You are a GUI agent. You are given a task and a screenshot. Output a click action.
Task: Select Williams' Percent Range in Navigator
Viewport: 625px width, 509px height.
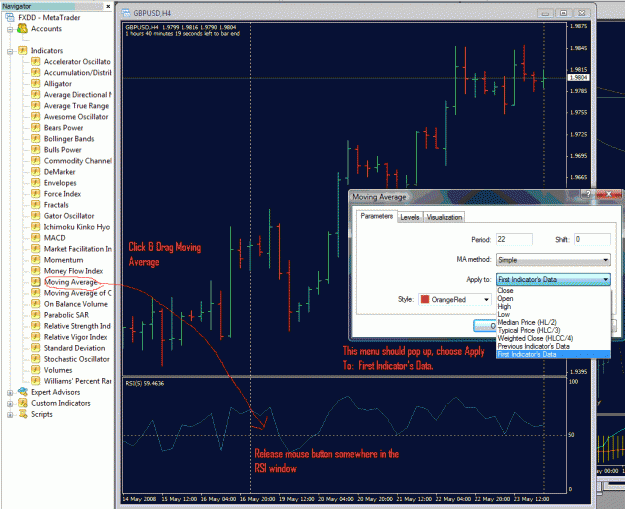(77, 381)
